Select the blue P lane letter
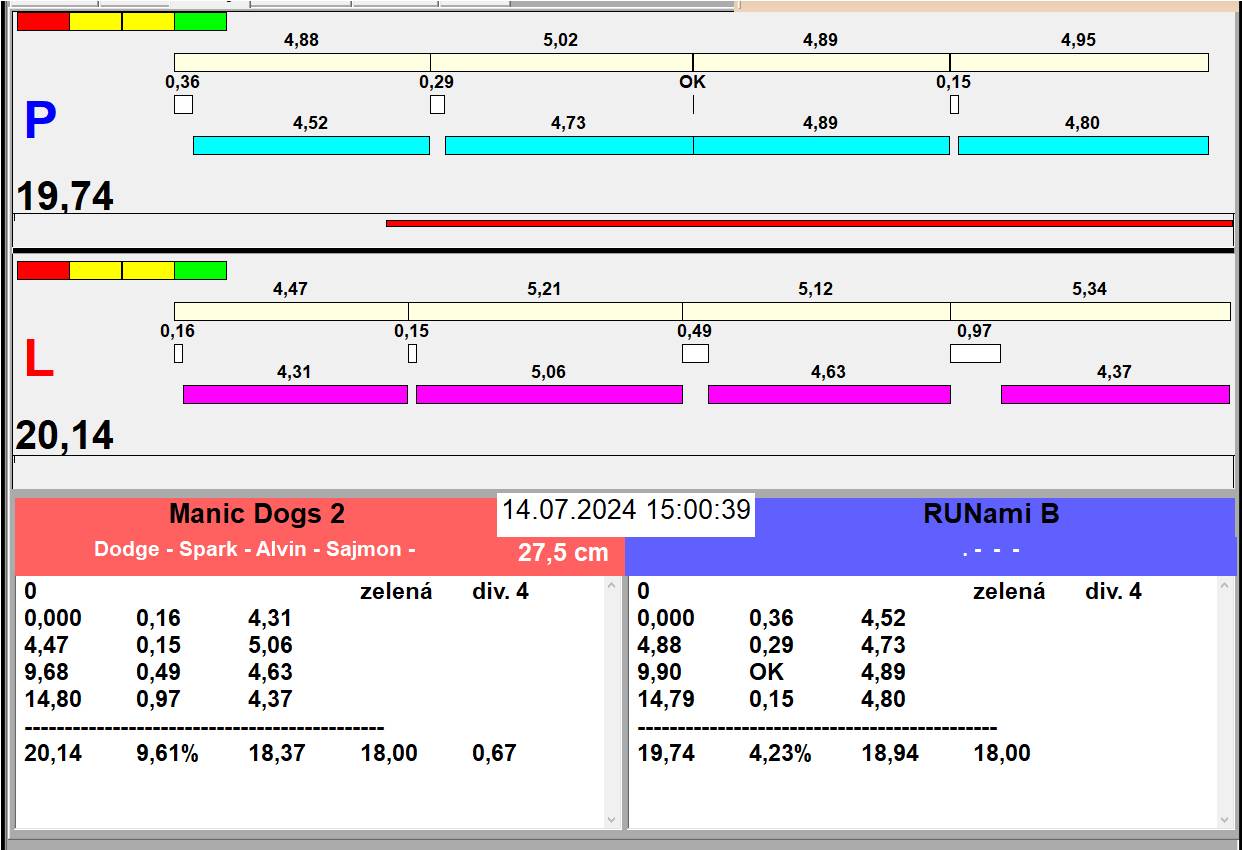The width and height of the screenshot is (1242, 850). 39,122
